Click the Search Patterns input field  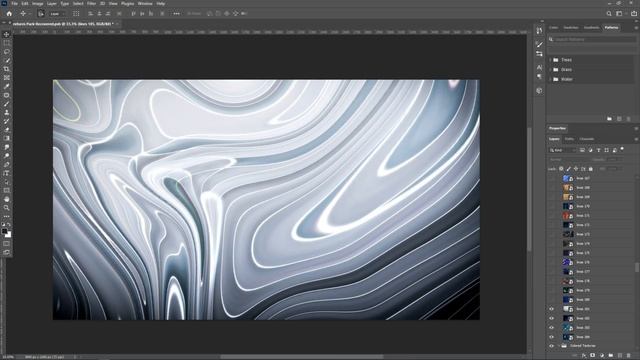[x=591, y=40]
